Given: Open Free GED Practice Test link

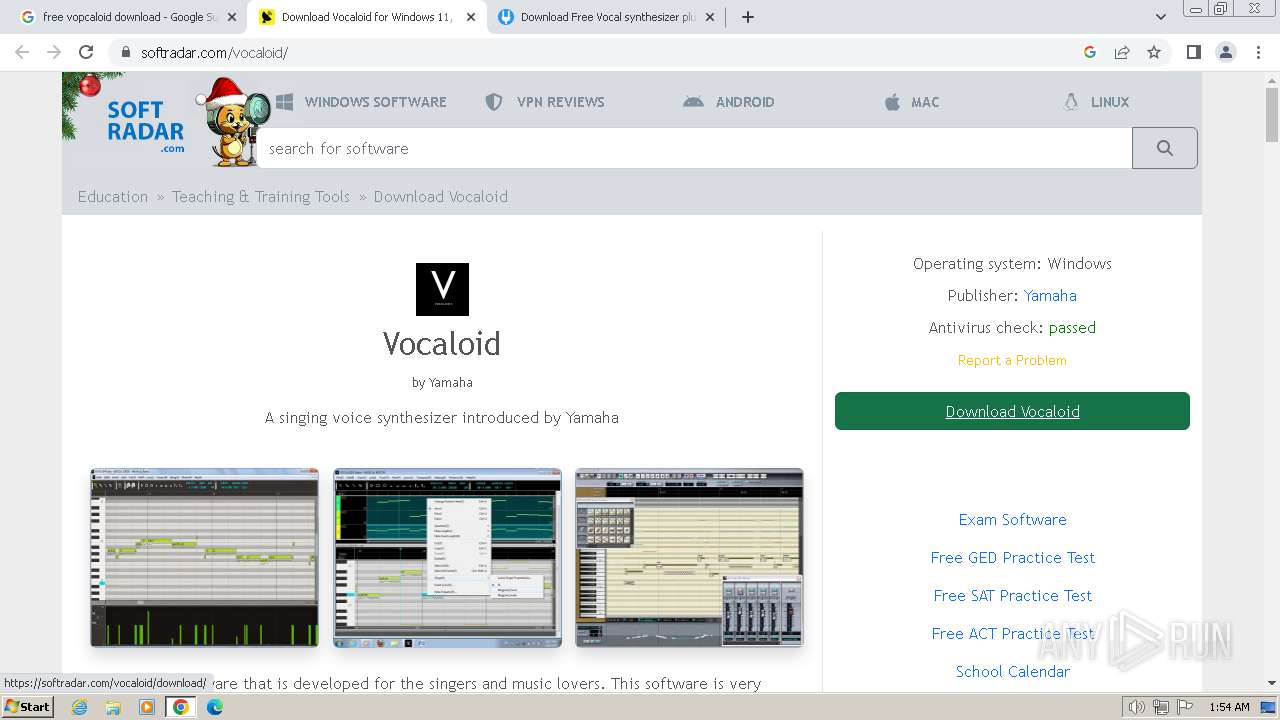Looking at the screenshot, I should [x=1012, y=557].
